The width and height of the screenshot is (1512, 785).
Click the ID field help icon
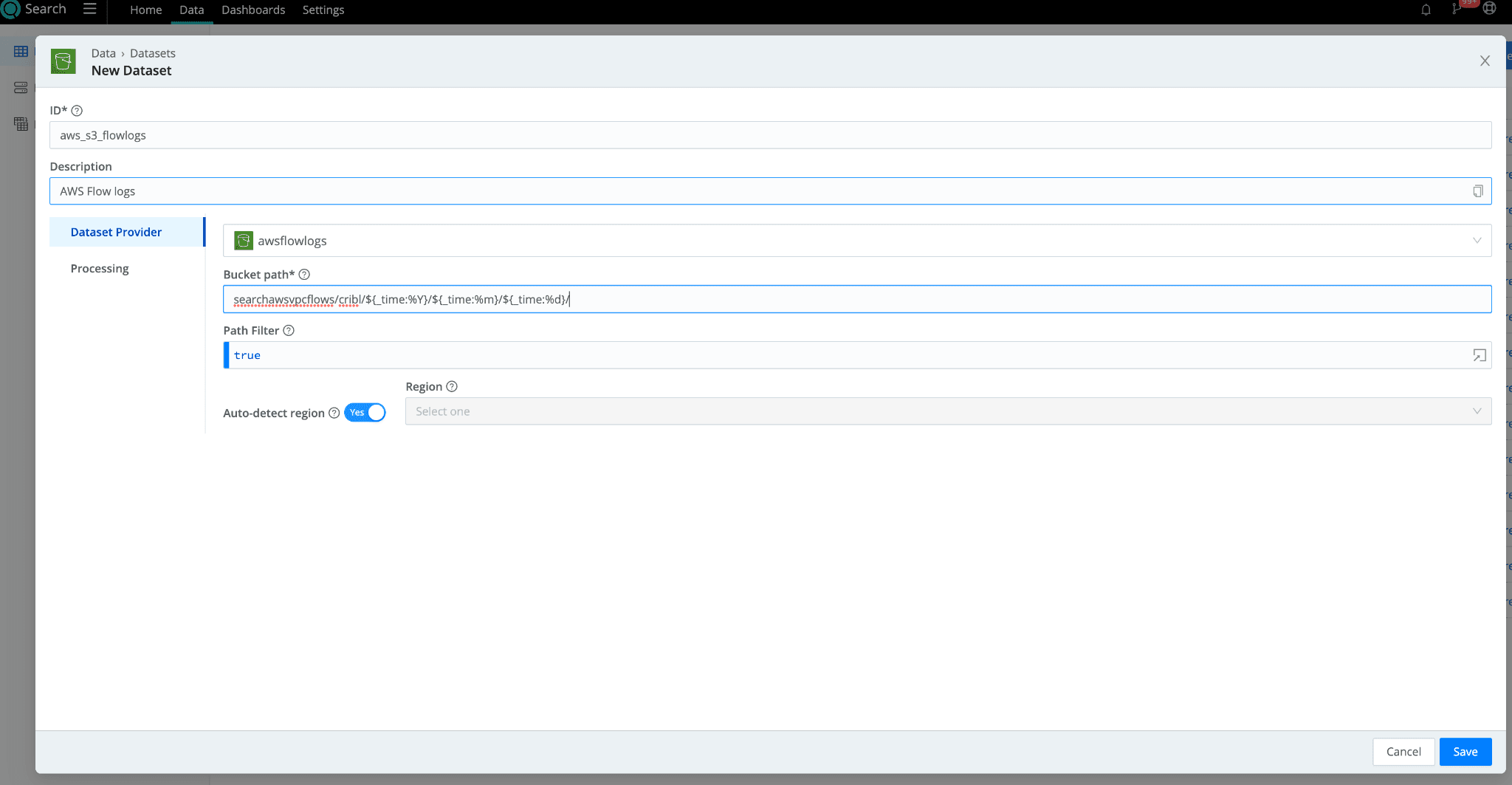coord(77,111)
